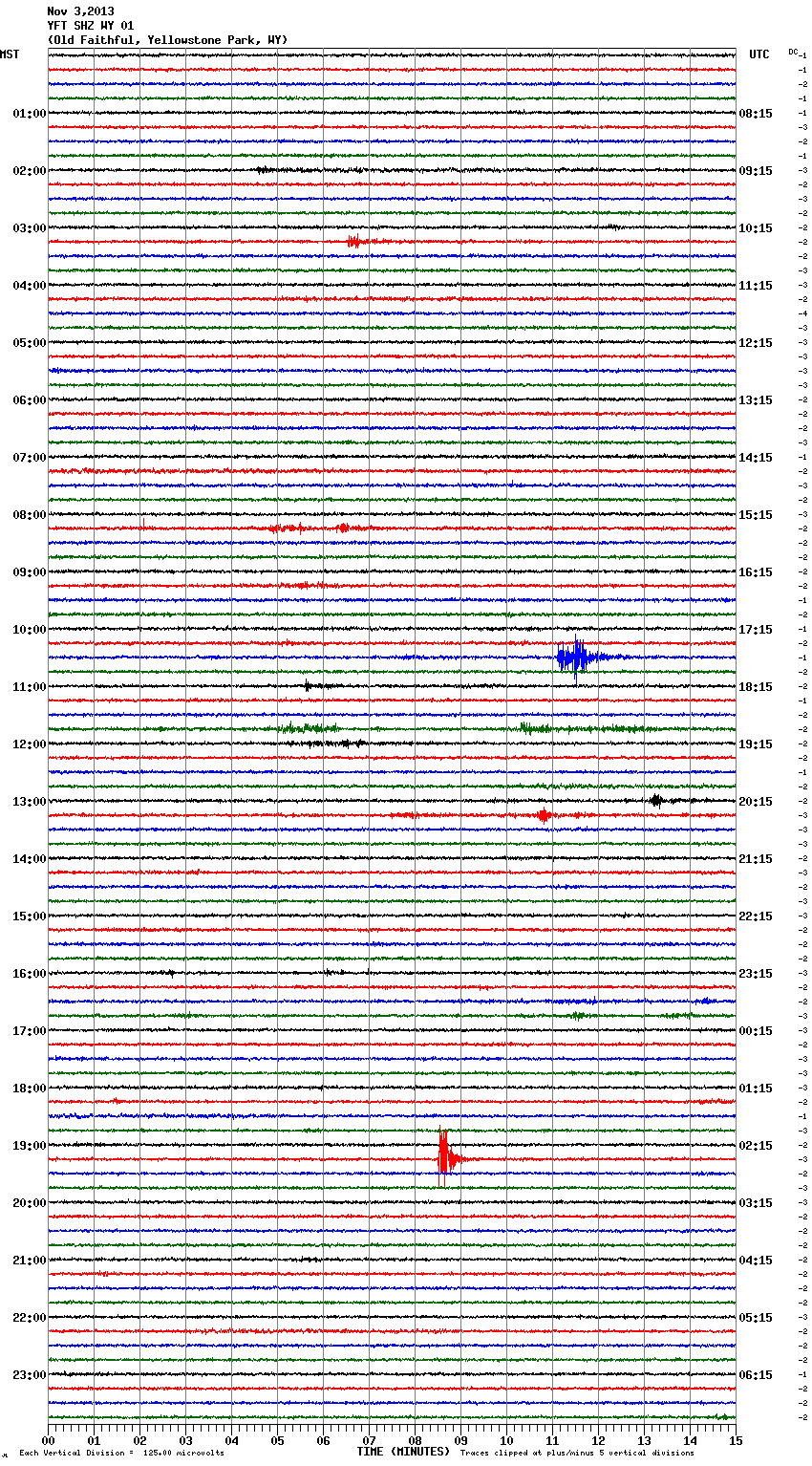Viewport: 812px width, 1466px height.
Task: Select the 13:00 MST time label
Action: pos(30,802)
